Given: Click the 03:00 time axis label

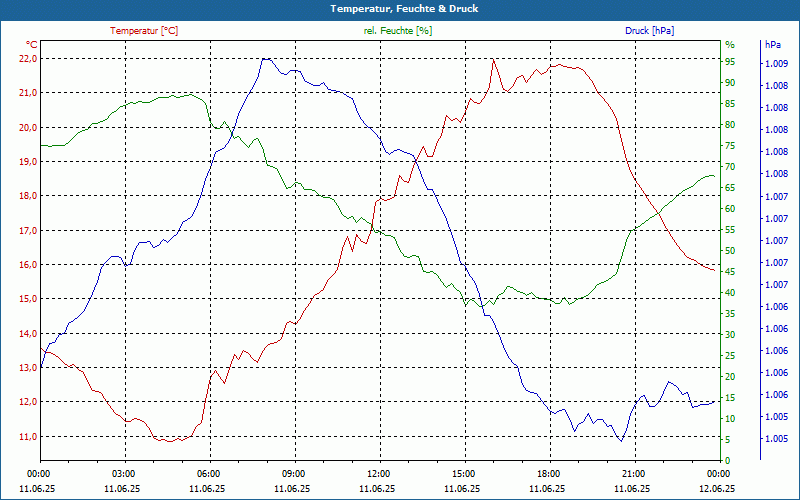Looking at the screenshot, I should 123,473.
